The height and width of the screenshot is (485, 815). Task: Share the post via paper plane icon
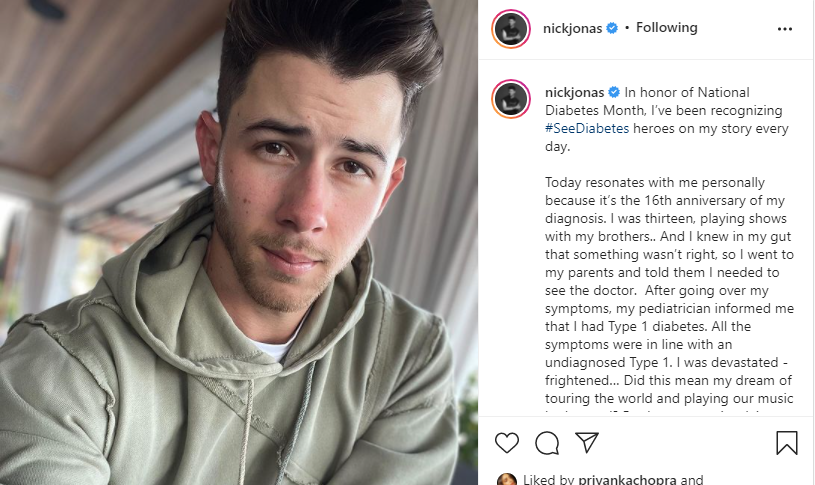[x=587, y=442]
